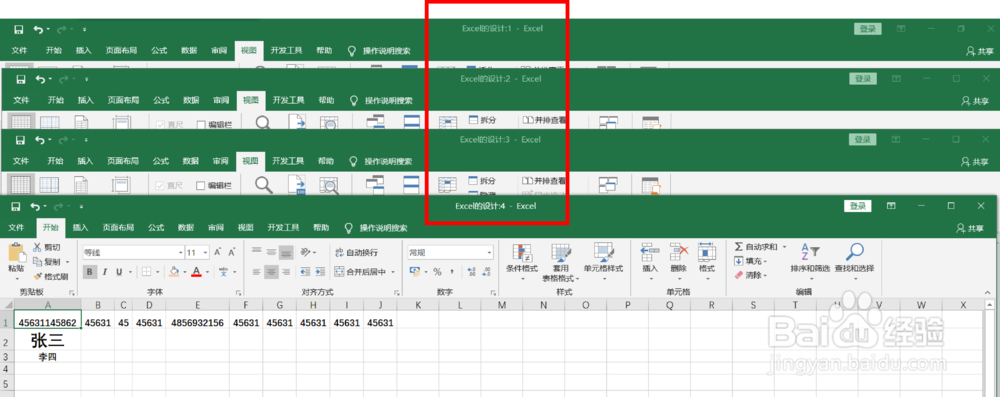Image resolution: width=1000 pixels, height=397 pixels.
Task: Open the 文件 tab in Excel的设计:4
Action: (x=17, y=228)
